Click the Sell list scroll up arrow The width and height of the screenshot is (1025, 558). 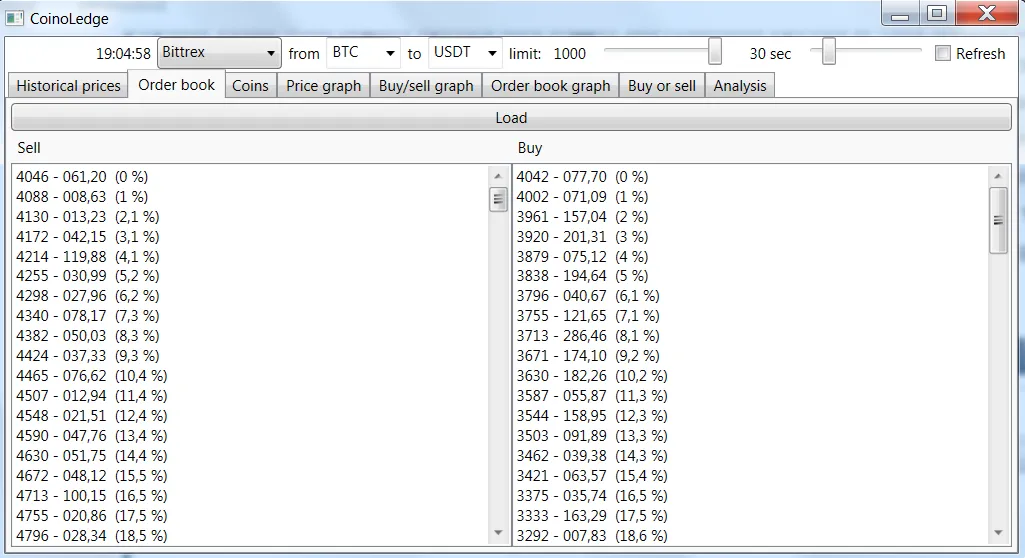click(498, 176)
